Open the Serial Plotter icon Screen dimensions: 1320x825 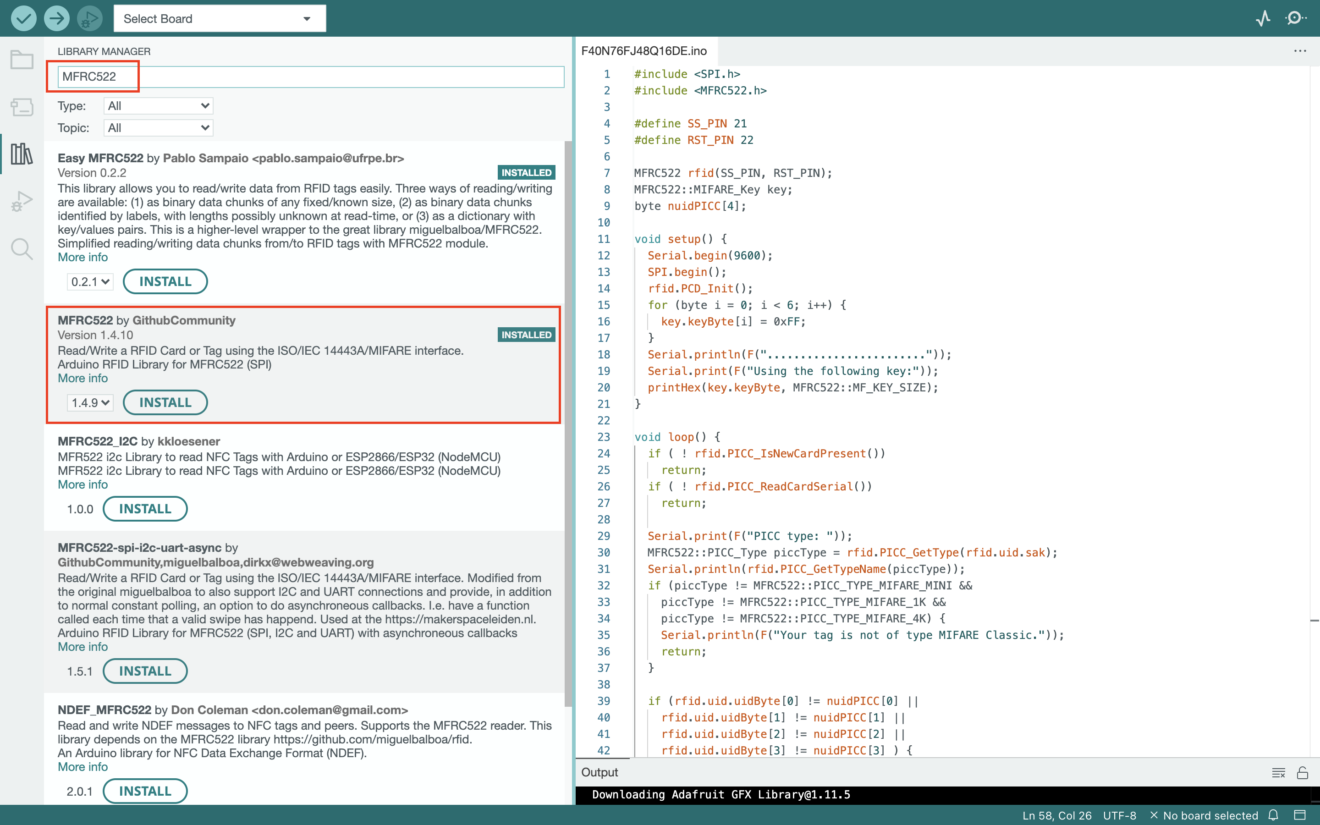click(x=1263, y=18)
